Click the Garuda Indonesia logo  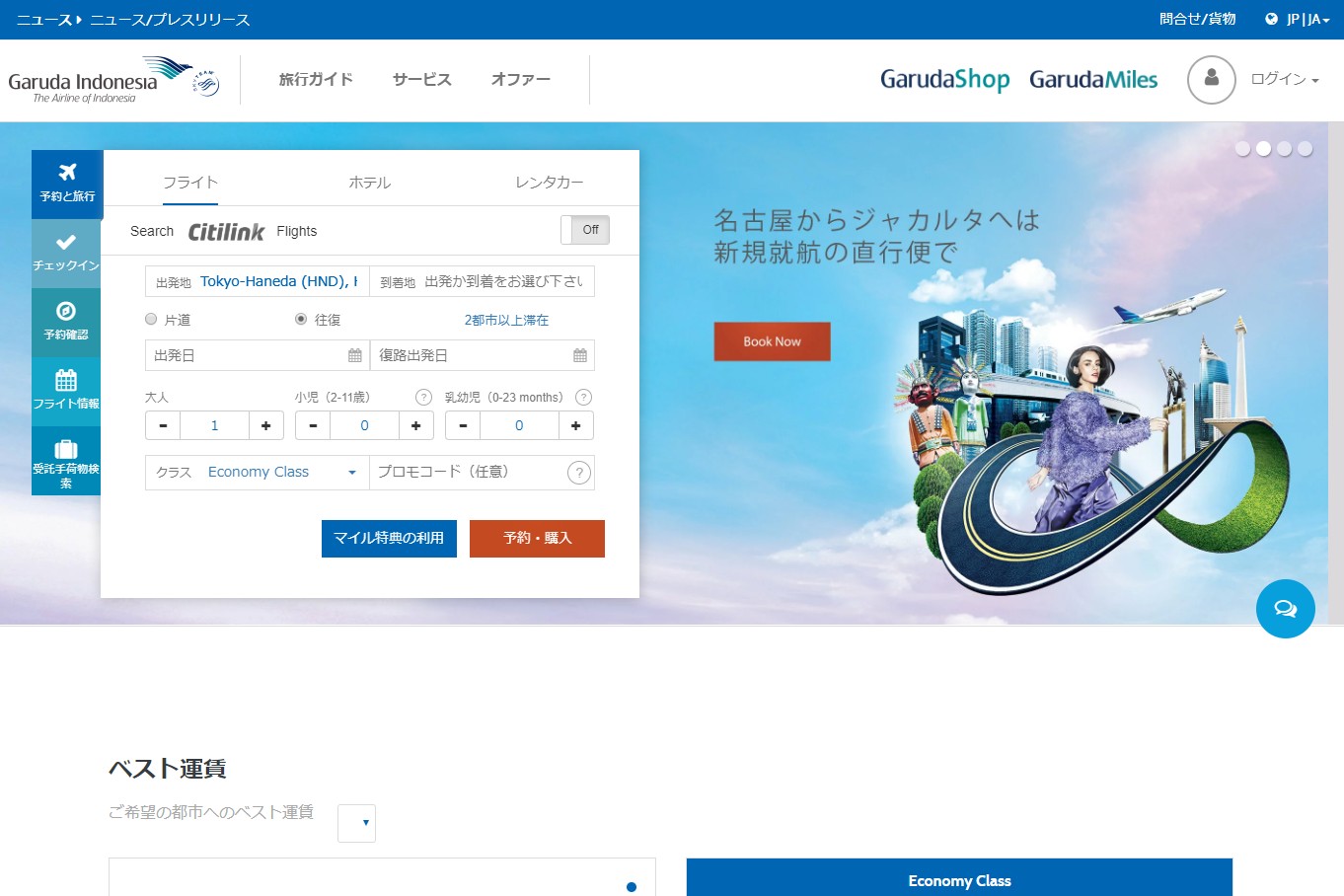(99, 81)
